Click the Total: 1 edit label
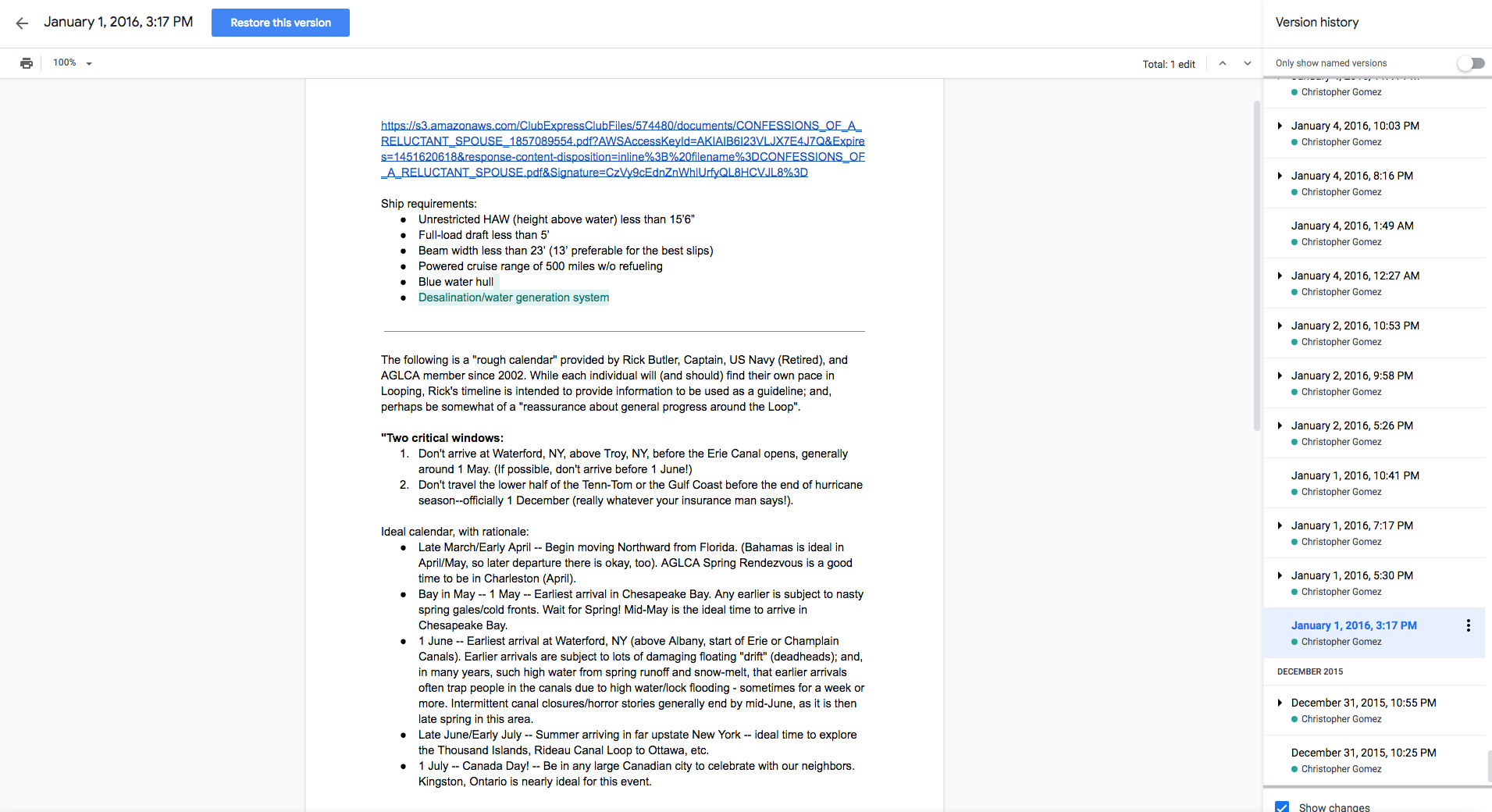This screenshot has width=1492, height=812. click(x=1169, y=64)
